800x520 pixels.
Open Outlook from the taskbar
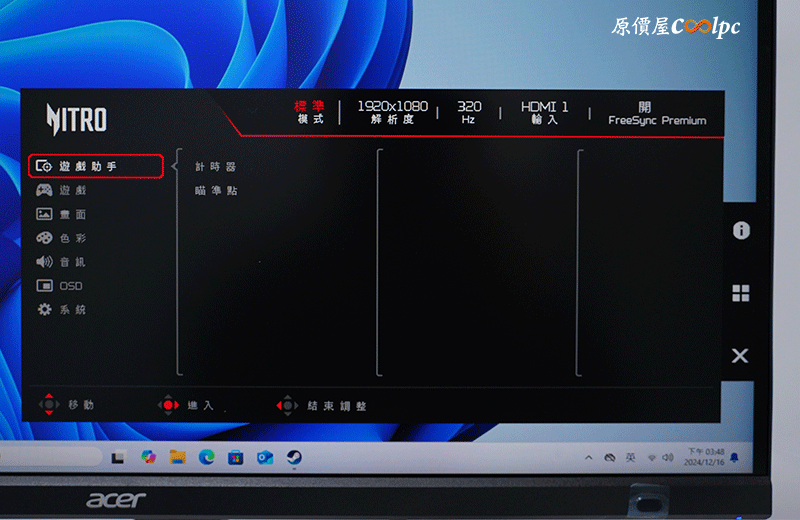click(265, 458)
